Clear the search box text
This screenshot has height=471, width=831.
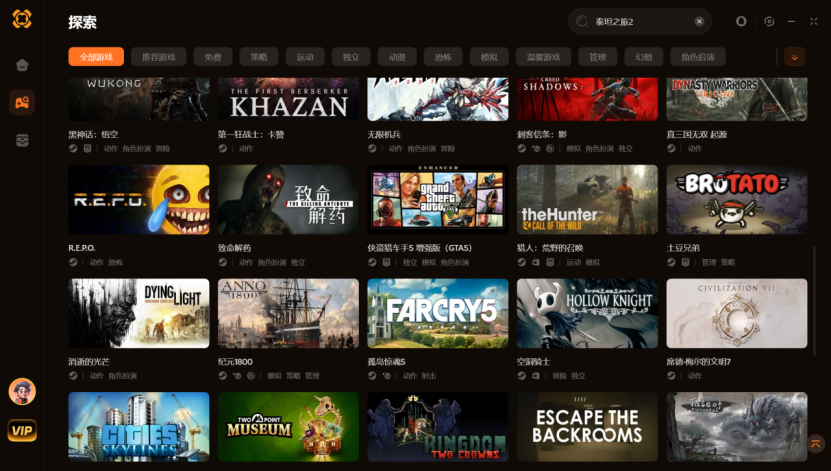click(699, 21)
